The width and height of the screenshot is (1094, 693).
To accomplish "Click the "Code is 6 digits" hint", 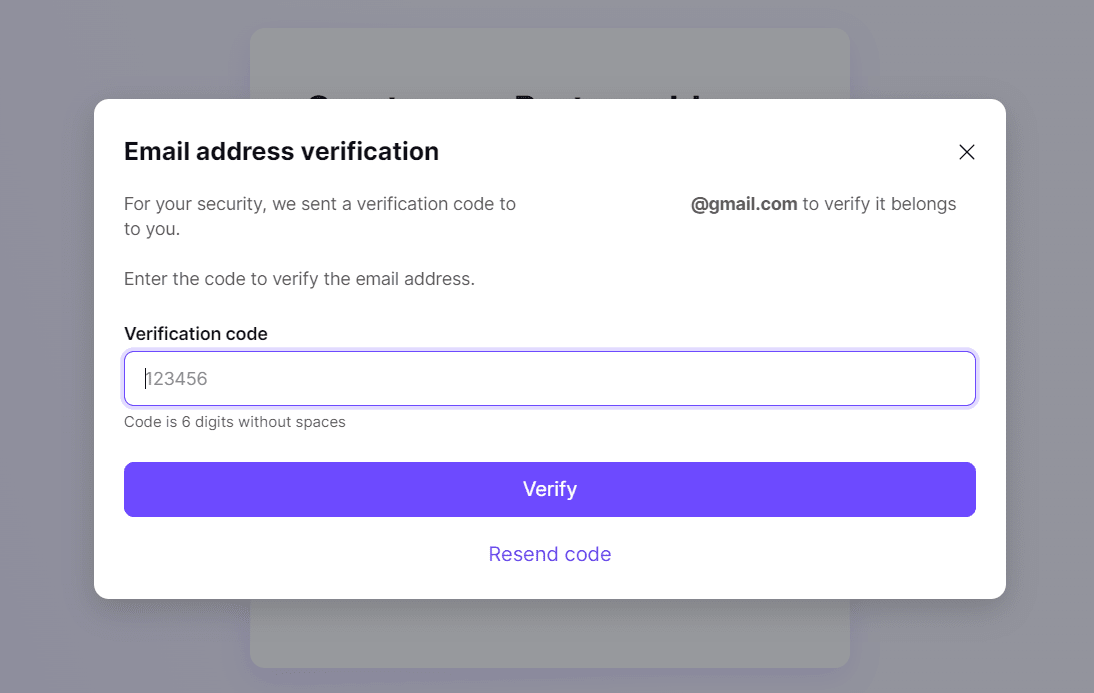I will click(x=235, y=422).
